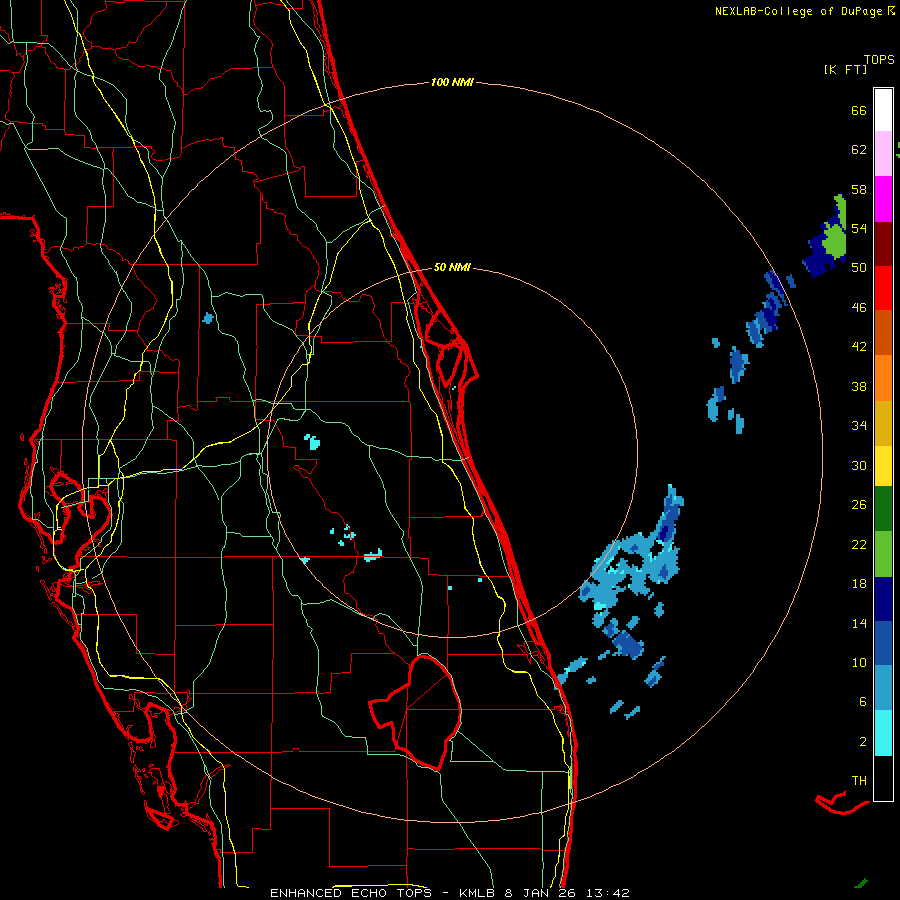900x900 pixels.
Task: Click the 50 NMI range ring label
Action: coord(452,267)
